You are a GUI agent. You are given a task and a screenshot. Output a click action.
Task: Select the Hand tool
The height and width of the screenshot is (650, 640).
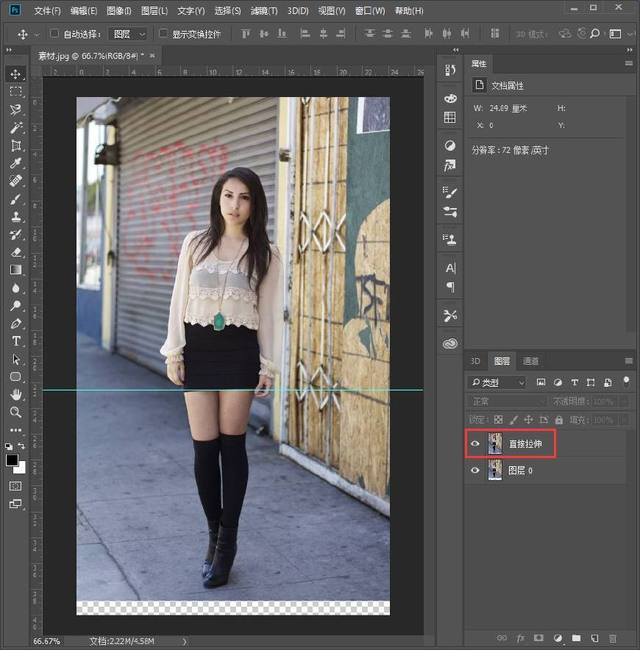click(16, 394)
